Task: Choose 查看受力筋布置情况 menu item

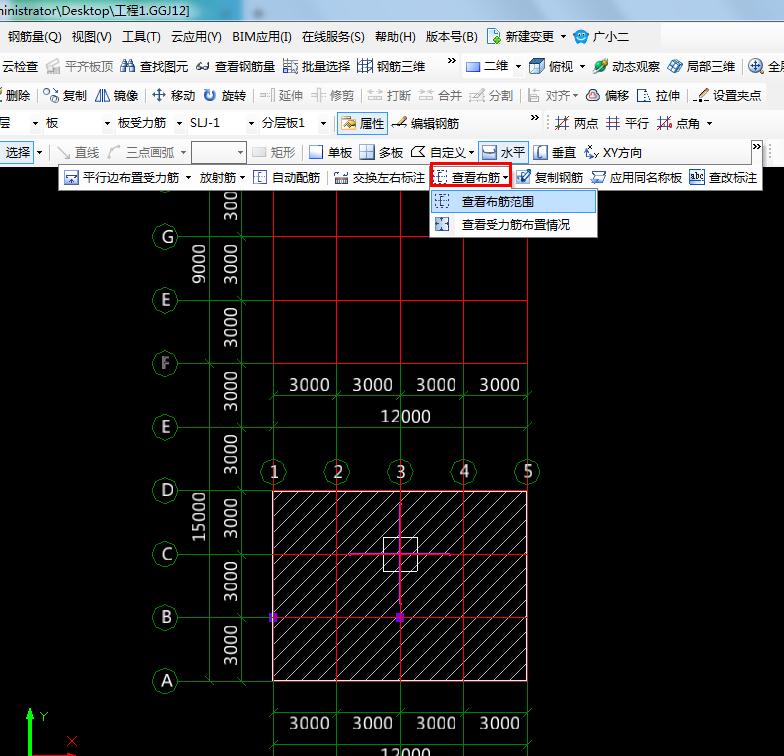Action: click(514, 224)
